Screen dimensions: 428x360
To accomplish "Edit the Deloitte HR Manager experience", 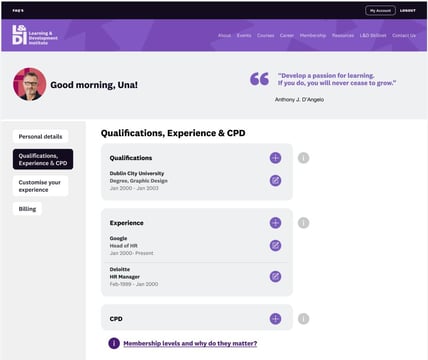I will click(275, 276).
